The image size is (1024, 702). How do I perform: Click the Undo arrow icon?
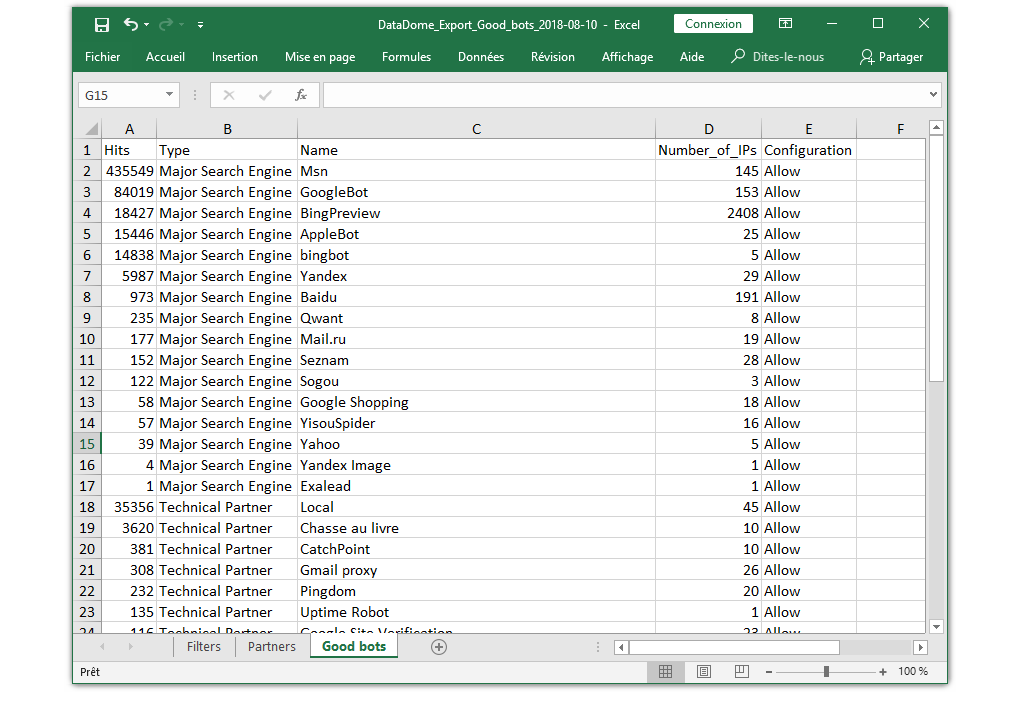131,24
